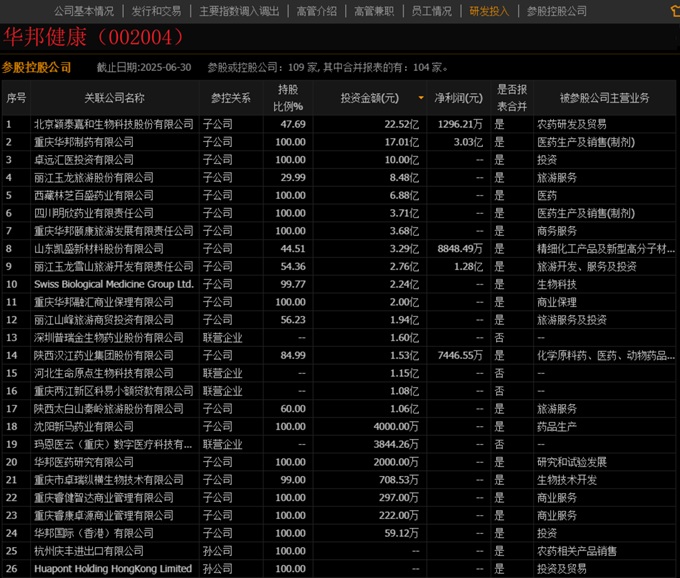
Task: Select the 高管介绍 tab
Action: pyautogui.click(x=317, y=11)
